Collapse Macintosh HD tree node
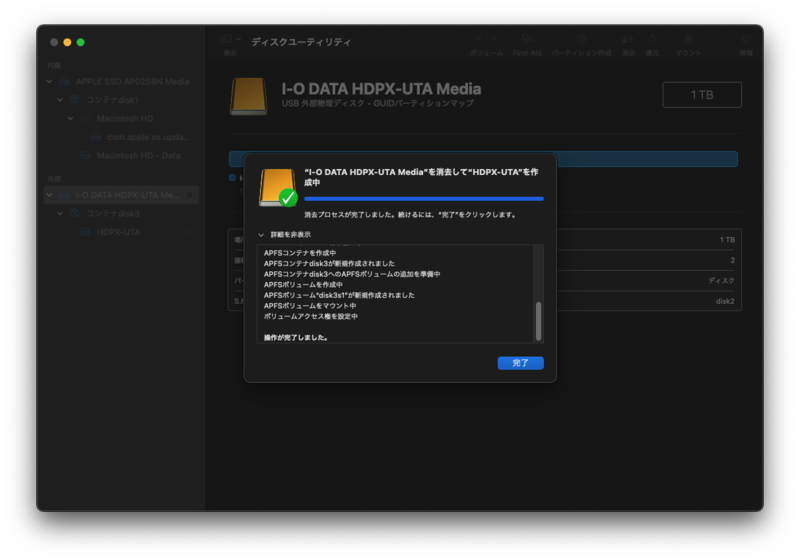The image size is (800, 560). click(x=70, y=118)
